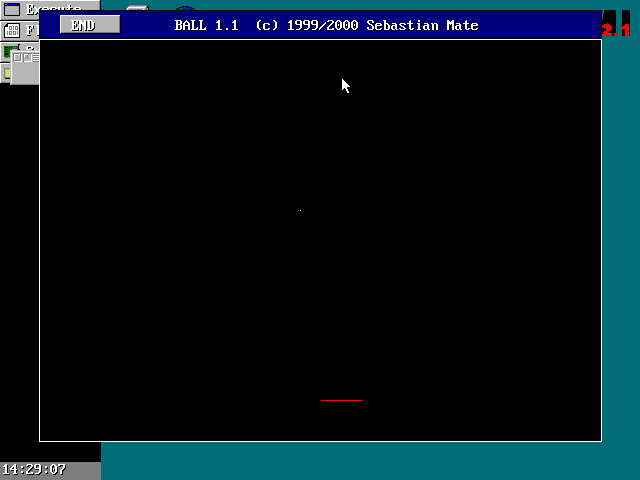Click the gray desktop icon above title bar
The width and height of the screenshot is (640, 480).
pos(137,6)
